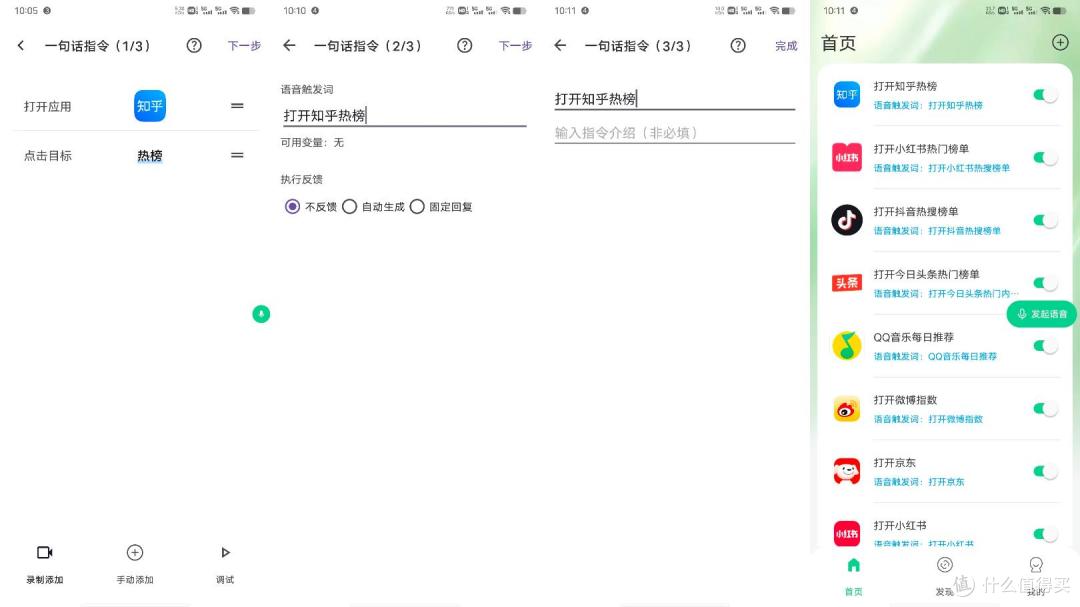Tap 头条 icon in 打开今日头条热门榜单 row
The height and width of the screenshot is (607, 1080).
click(x=847, y=283)
